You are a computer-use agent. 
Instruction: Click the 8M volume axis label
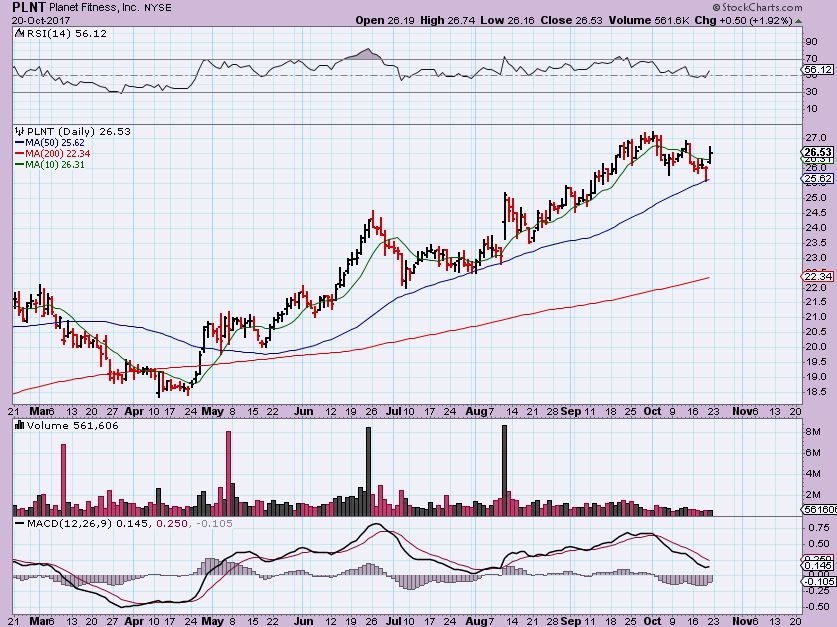pyautogui.click(x=813, y=431)
